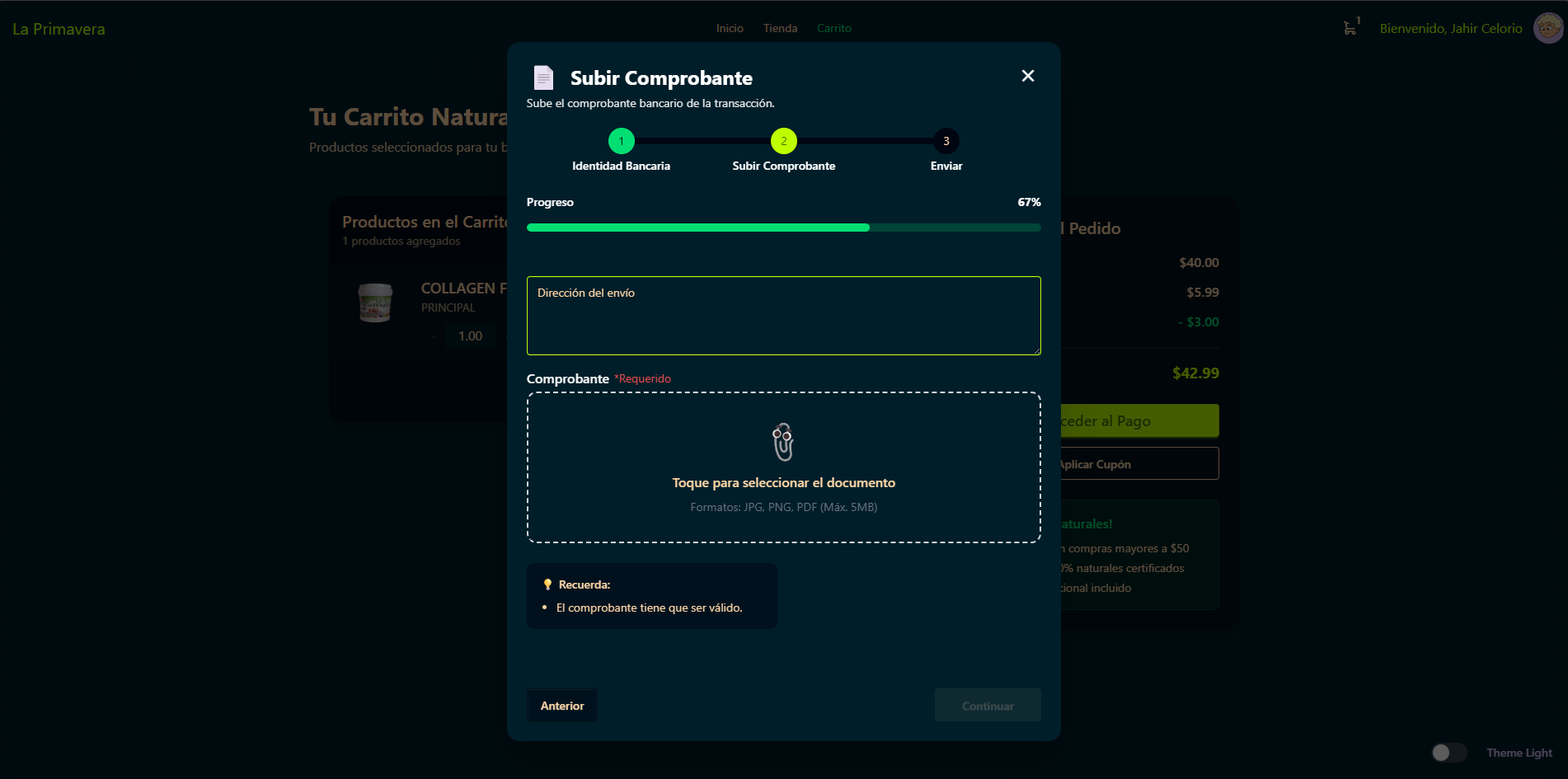Select step 2 Subir Comprobante circle
Viewport: 1568px width, 779px height.
pos(783,141)
